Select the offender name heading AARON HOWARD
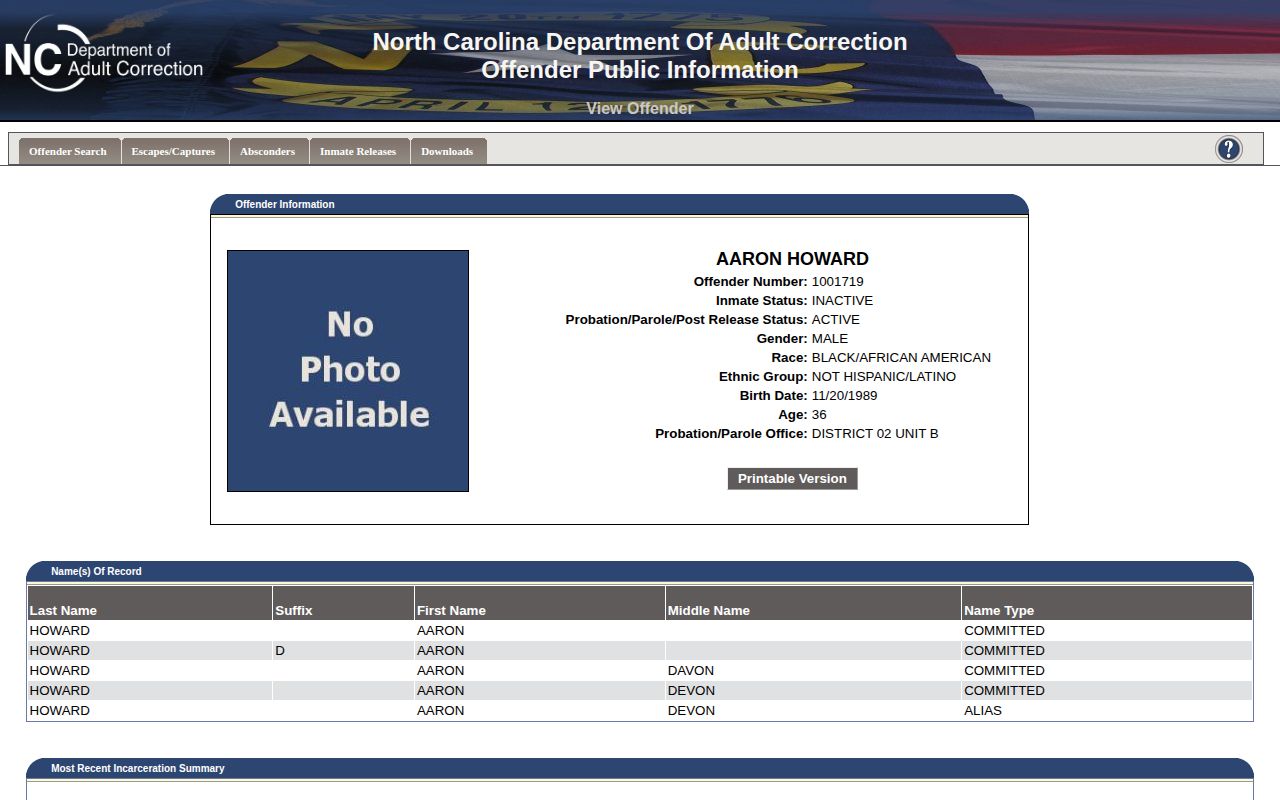The image size is (1280, 800). tap(792, 259)
